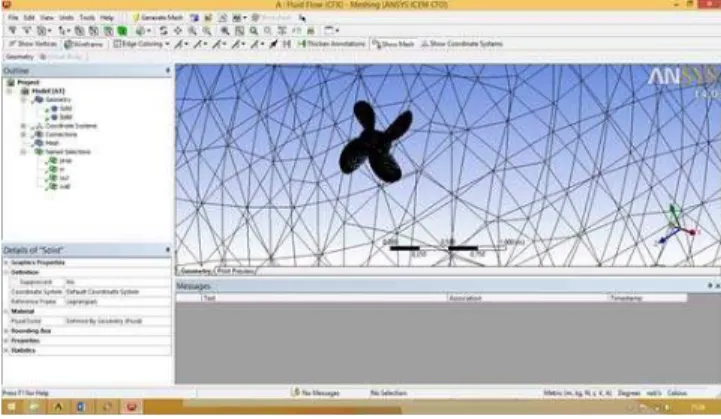Screen dimensions: 721x419
Task: Click the Print icon in the graphics toolbar
Action: pos(311,31)
